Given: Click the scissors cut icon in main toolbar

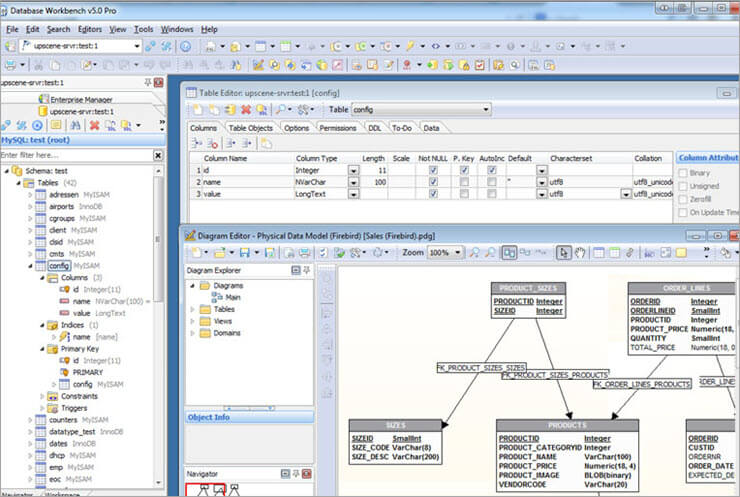Looking at the screenshot, I should click(38, 65).
